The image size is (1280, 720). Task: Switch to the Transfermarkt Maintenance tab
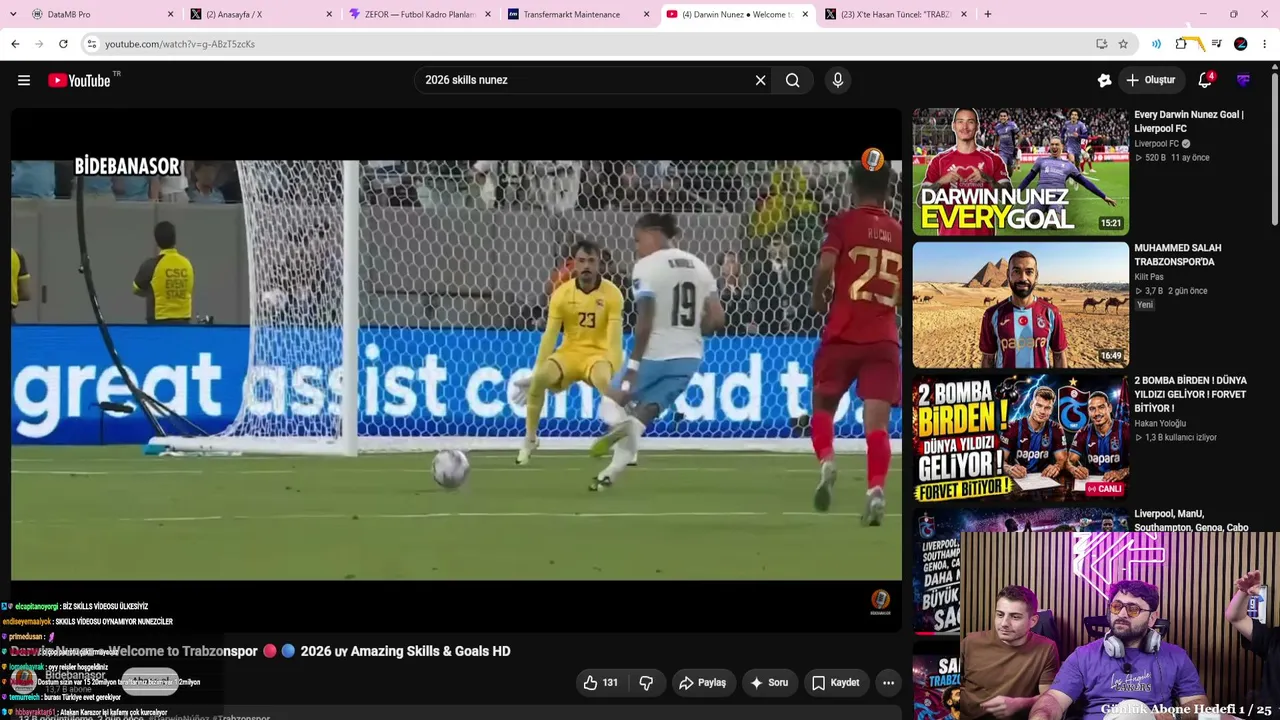pyautogui.click(x=580, y=14)
